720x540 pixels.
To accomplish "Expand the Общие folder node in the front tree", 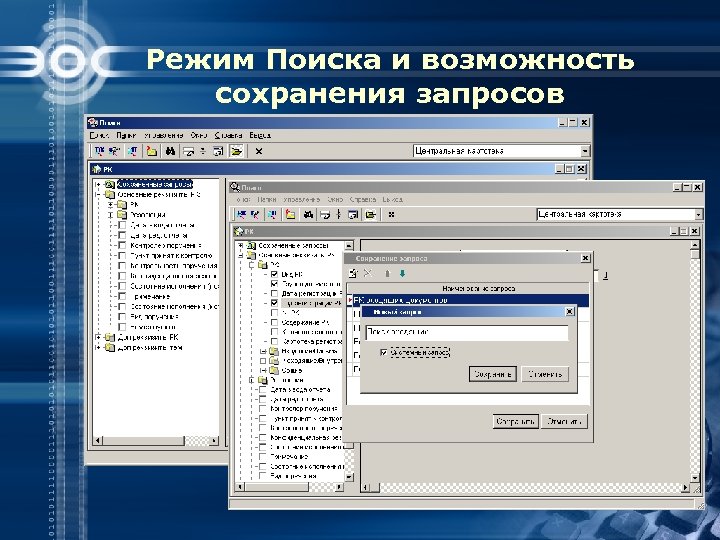I will [x=263, y=370].
